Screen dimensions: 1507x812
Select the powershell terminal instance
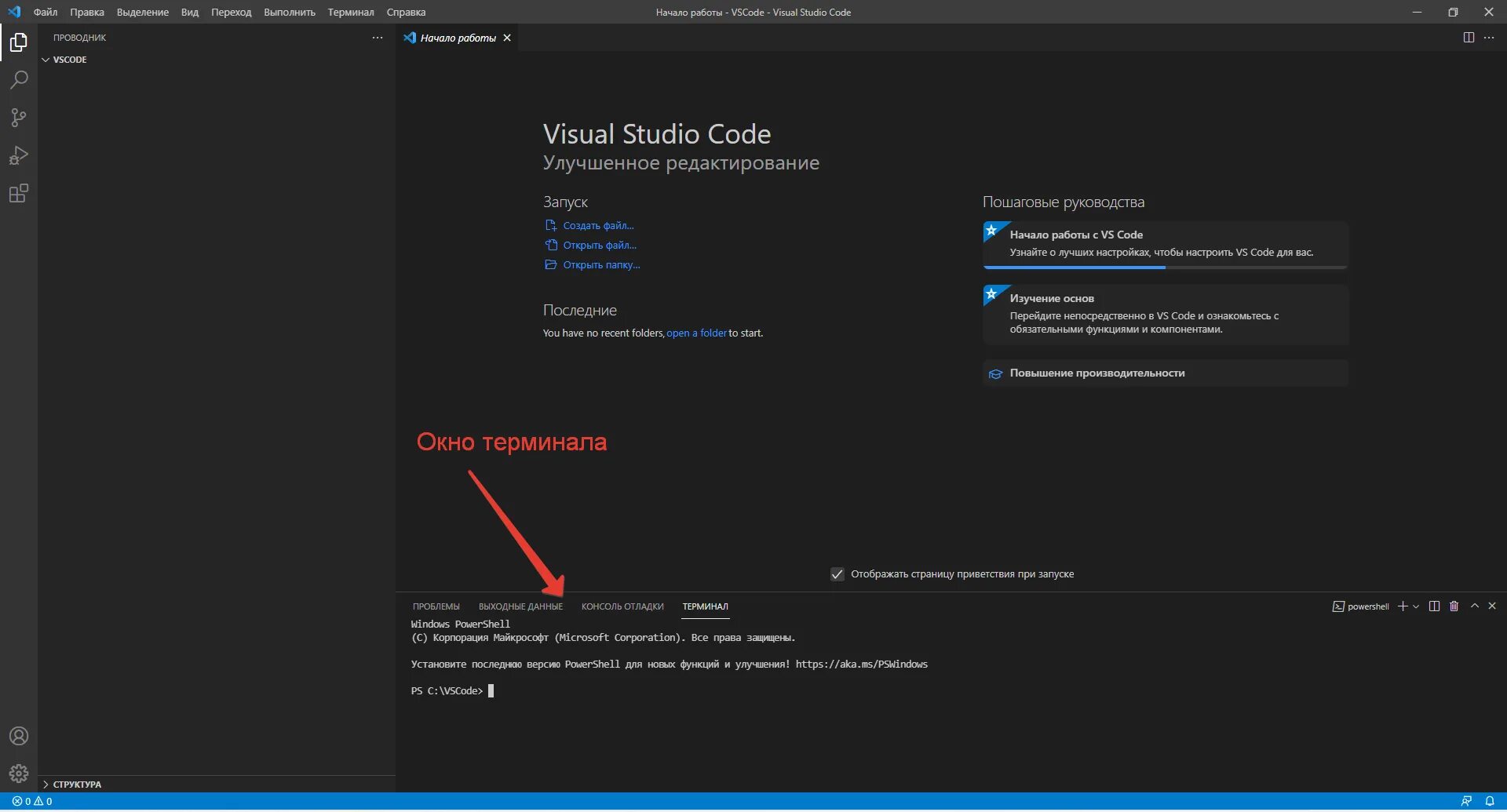tap(1361, 606)
